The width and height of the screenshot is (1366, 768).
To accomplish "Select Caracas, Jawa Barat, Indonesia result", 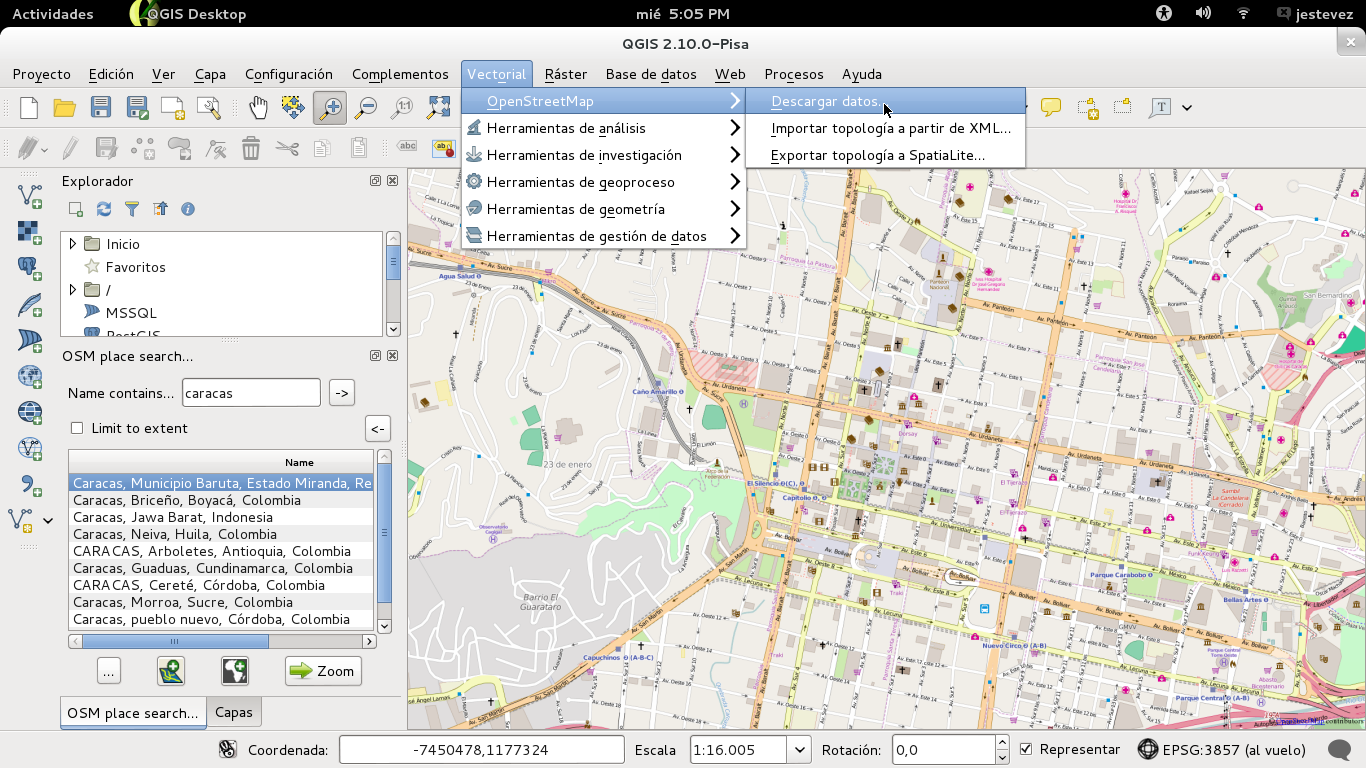I will [221, 517].
